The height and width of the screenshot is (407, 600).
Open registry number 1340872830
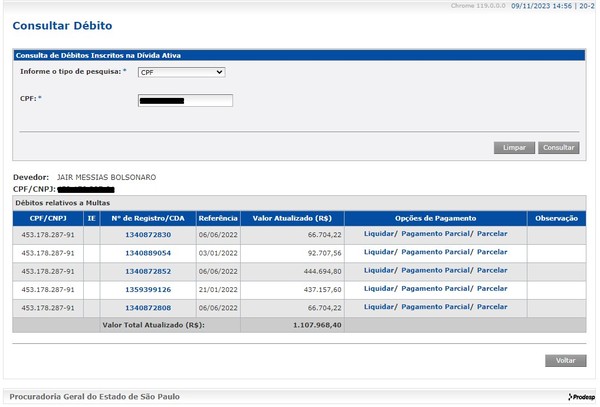click(148, 234)
